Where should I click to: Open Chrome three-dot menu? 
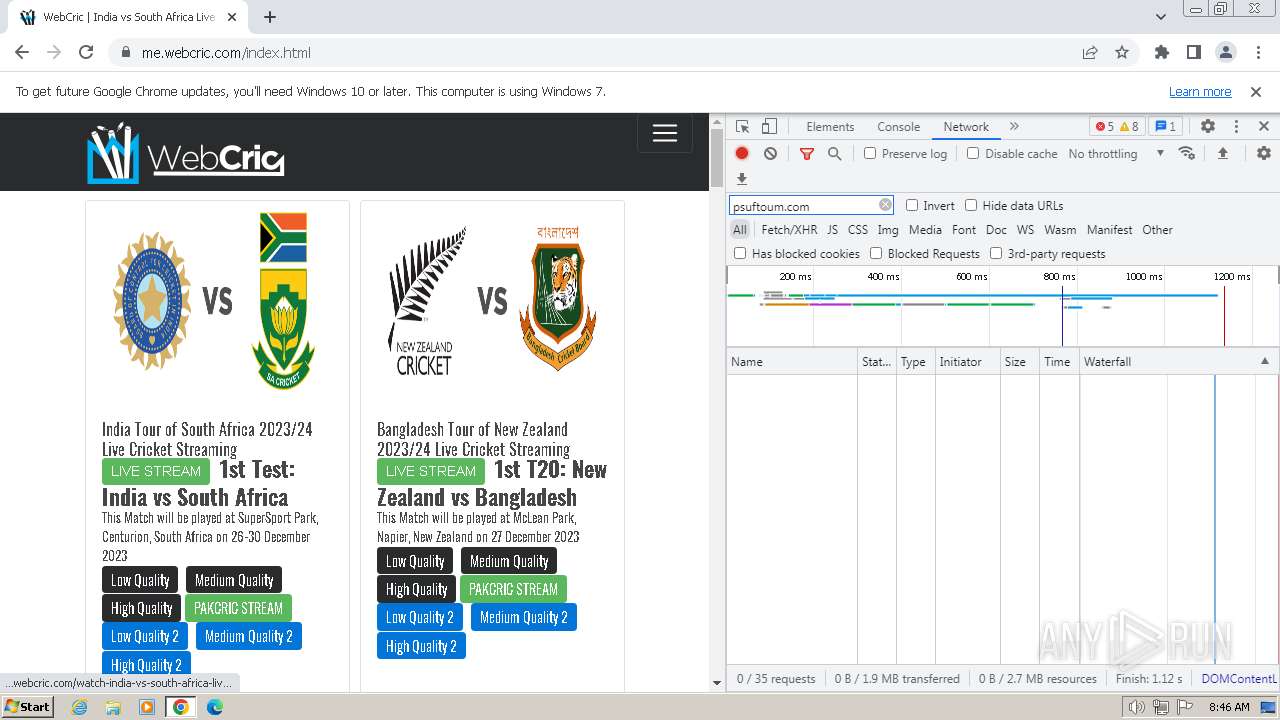click(1257, 52)
